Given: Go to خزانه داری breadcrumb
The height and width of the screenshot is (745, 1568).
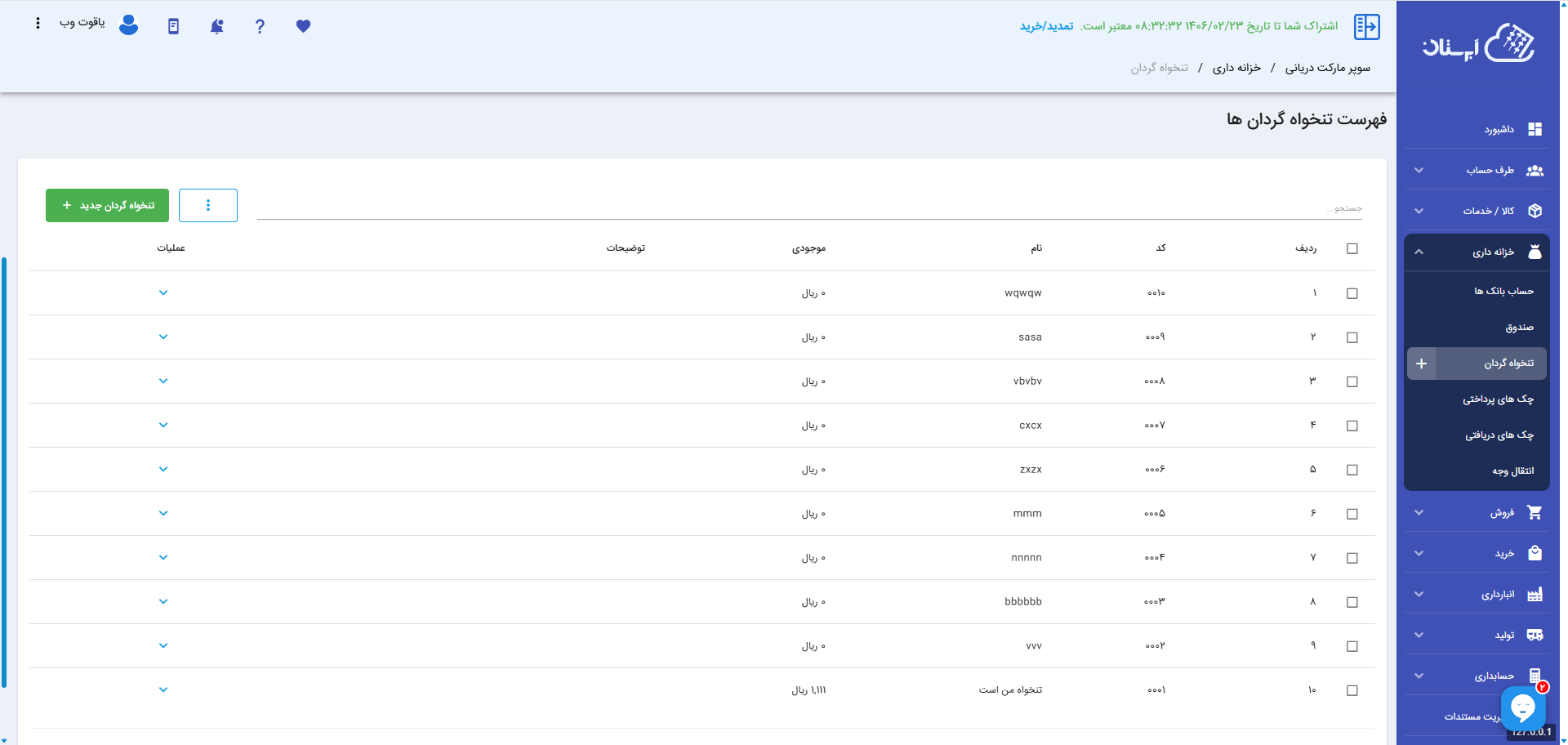Looking at the screenshot, I should [1236, 68].
